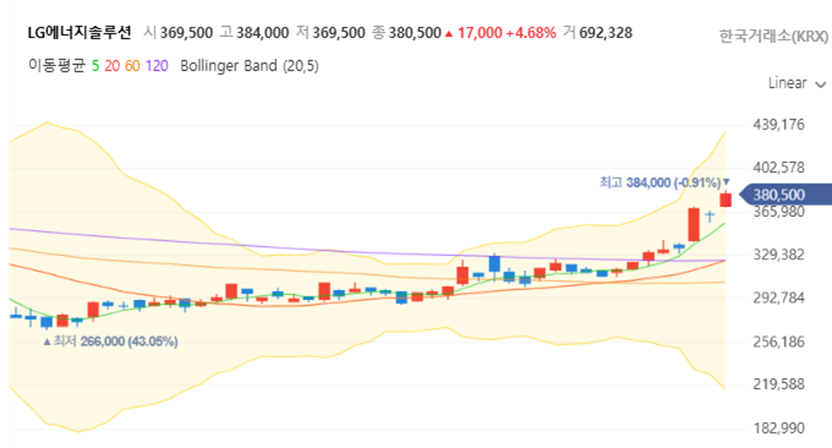Click the large red candle before the latest

694,225
